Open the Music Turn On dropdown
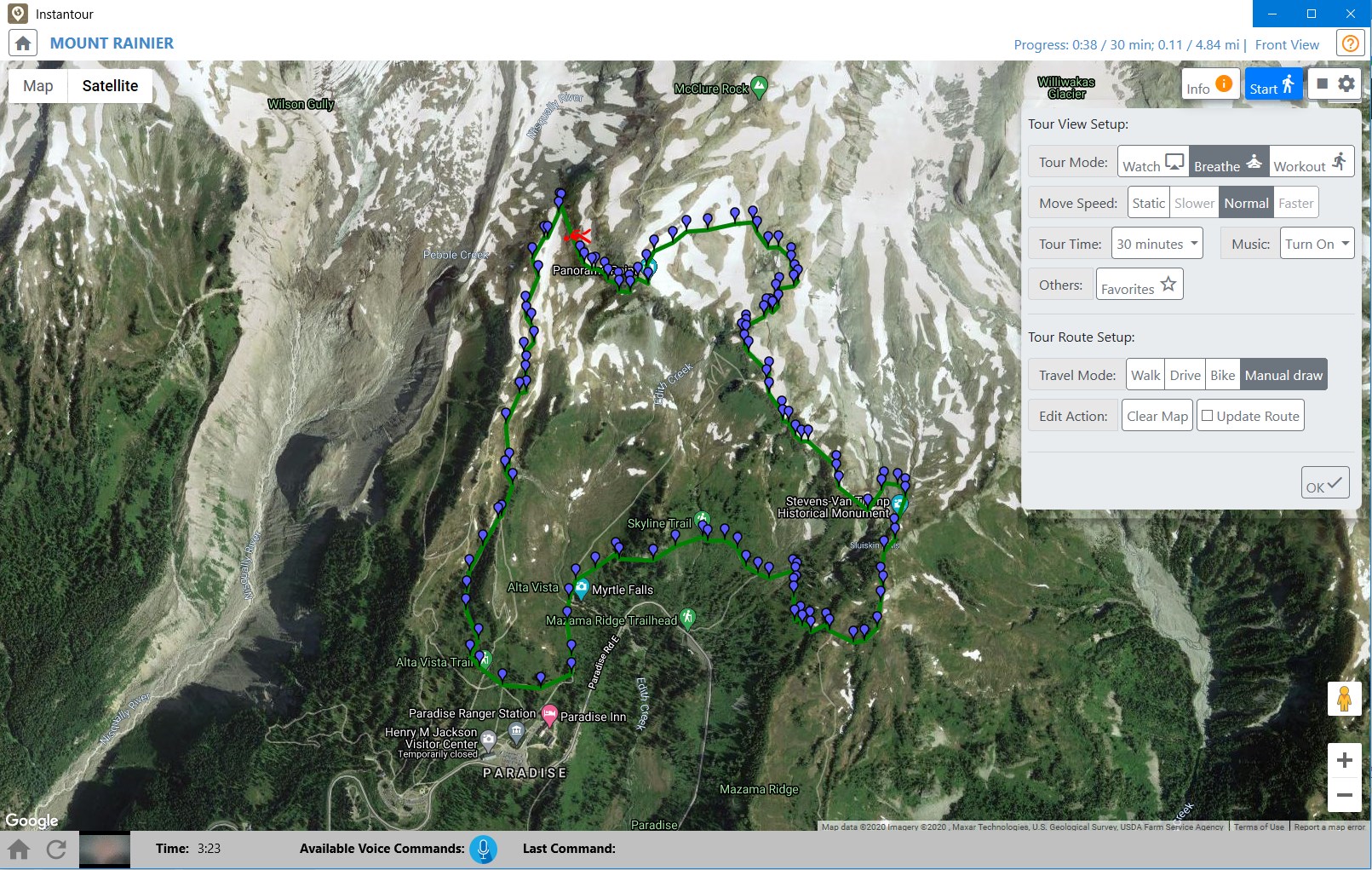 point(1317,244)
